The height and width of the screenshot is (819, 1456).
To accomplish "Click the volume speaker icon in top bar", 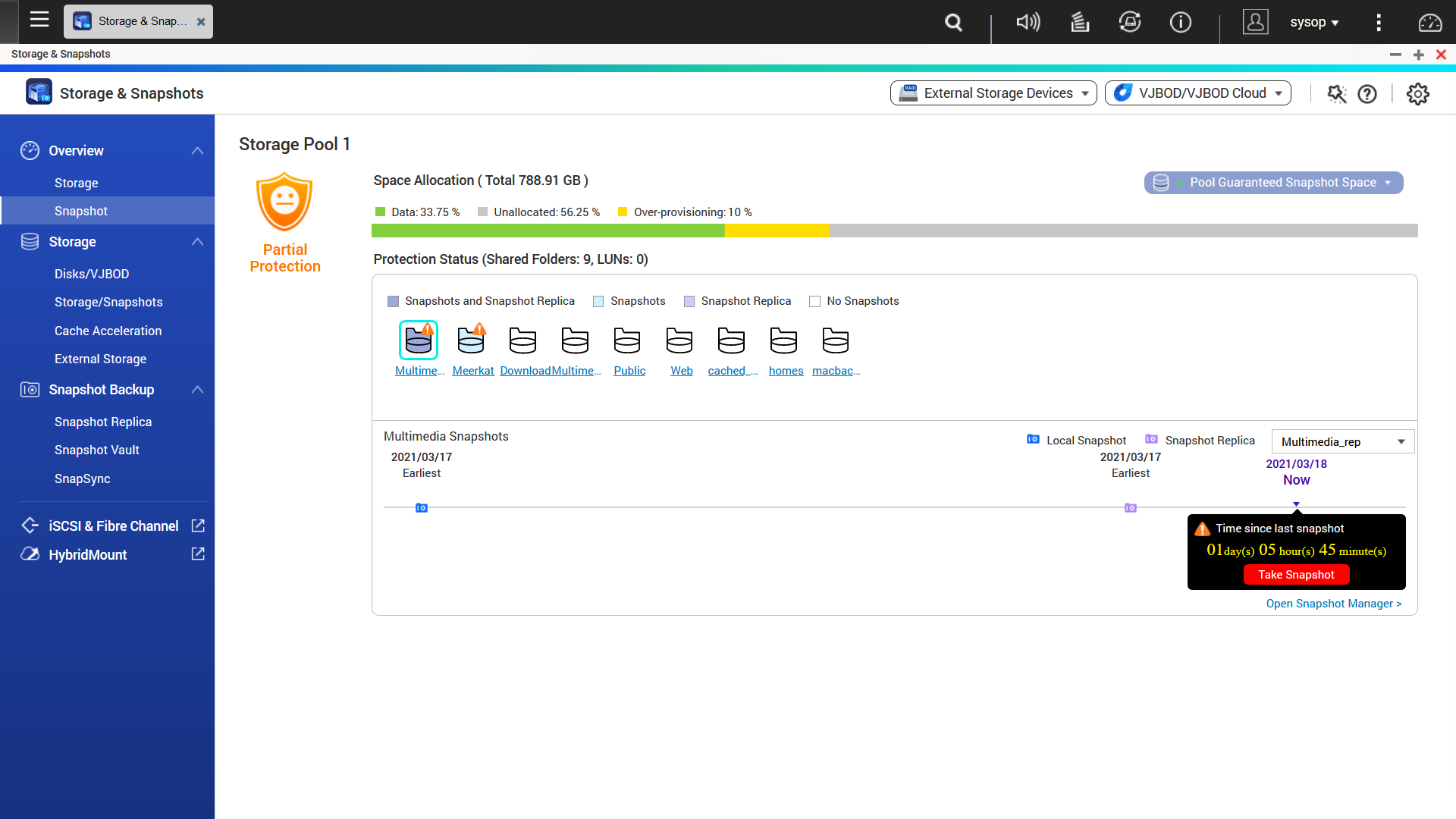I will point(1028,23).
